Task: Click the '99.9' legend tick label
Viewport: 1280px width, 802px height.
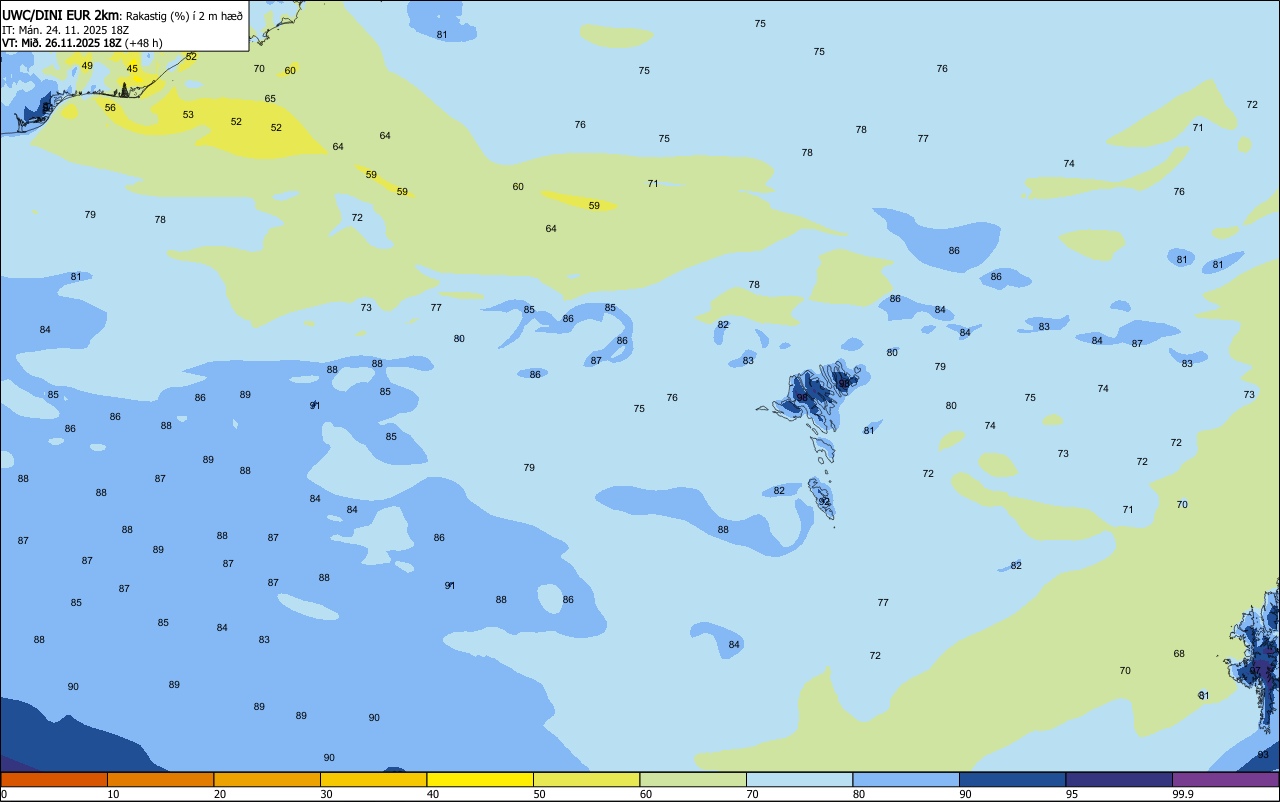Action: [x=1183, y=794]
